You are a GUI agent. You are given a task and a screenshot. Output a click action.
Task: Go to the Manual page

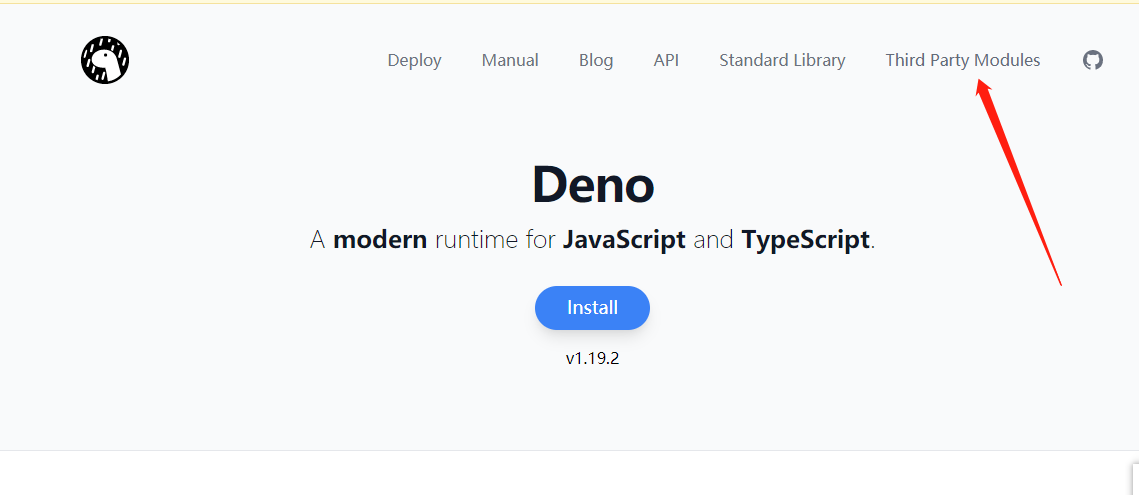tap(510, 60)
